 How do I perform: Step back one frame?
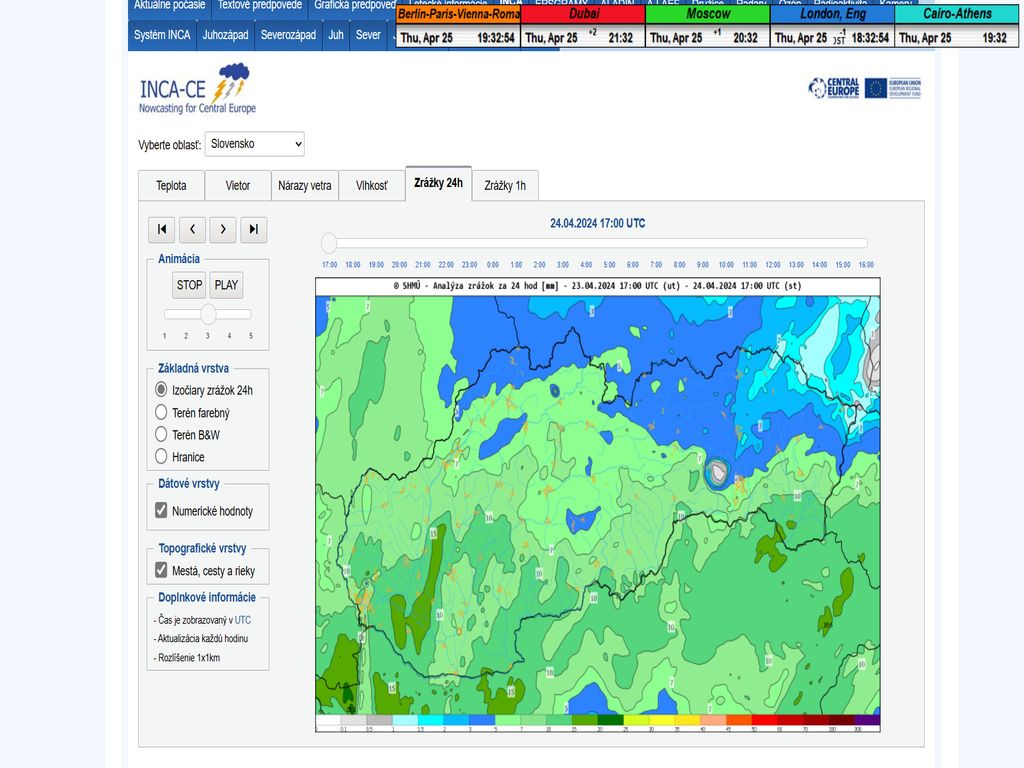(x=192, y=229)
